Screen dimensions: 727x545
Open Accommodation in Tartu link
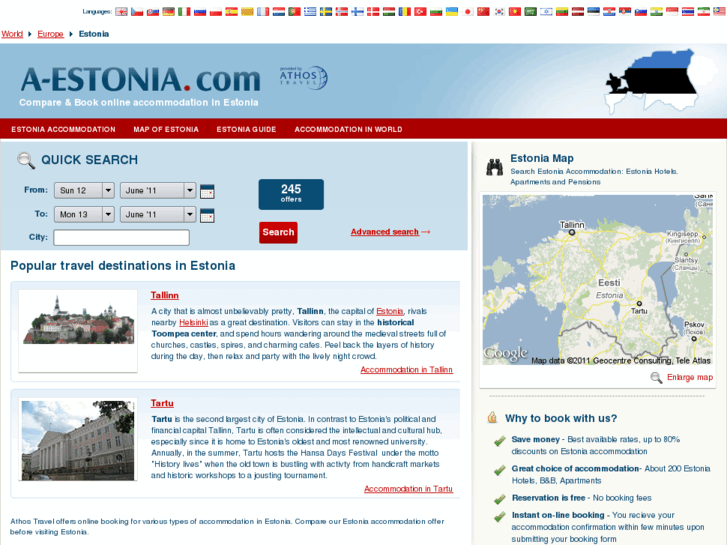pos(408,489)
